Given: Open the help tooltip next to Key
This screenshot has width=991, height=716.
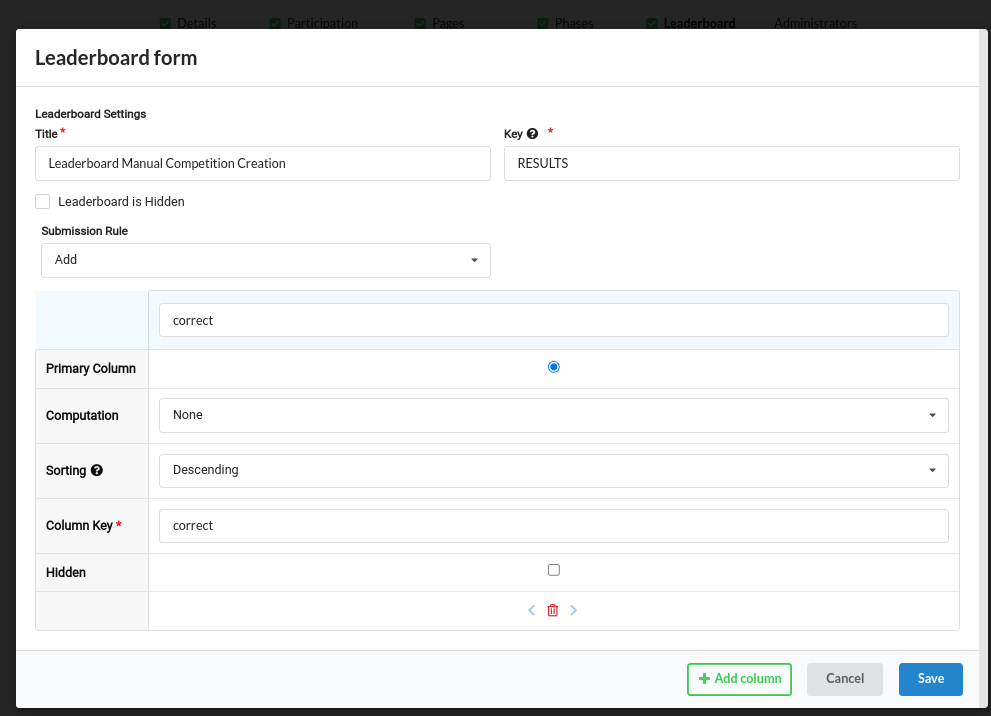Looking at the screenshot, I should pos(531,133).
